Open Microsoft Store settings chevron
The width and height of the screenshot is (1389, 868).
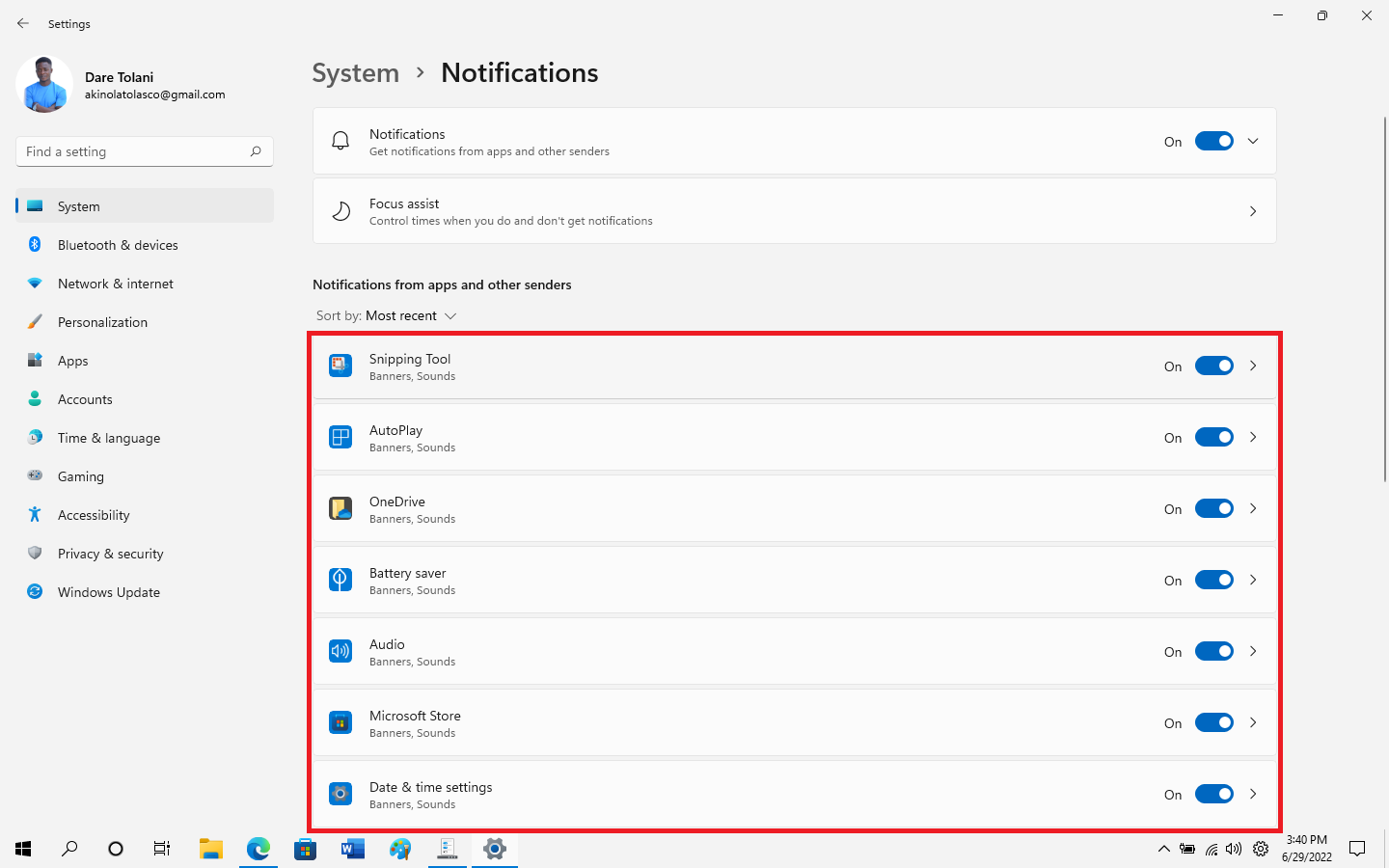click(1253, 722)
